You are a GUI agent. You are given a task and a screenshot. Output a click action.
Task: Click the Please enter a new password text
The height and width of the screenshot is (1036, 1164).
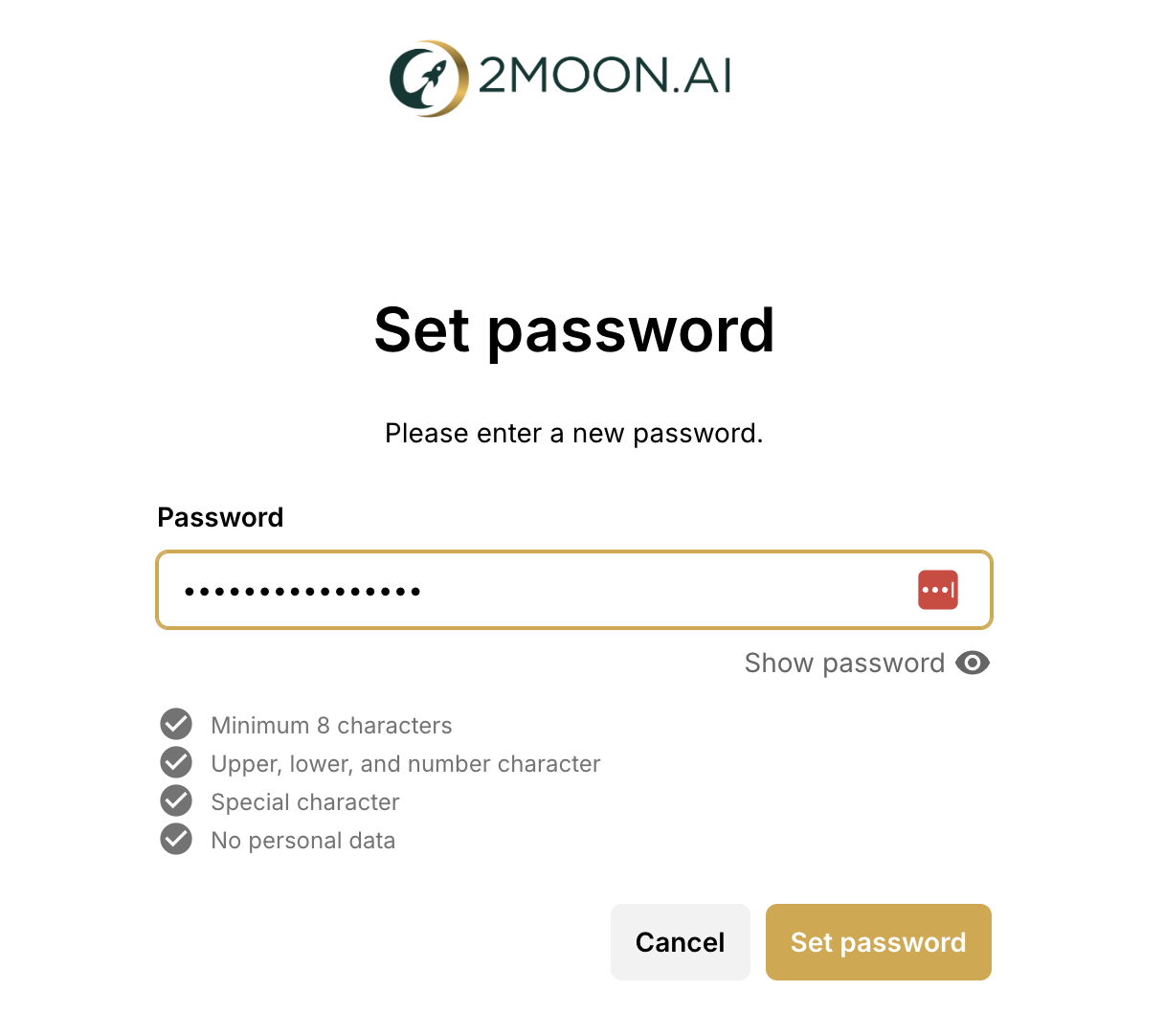point(574,434)
